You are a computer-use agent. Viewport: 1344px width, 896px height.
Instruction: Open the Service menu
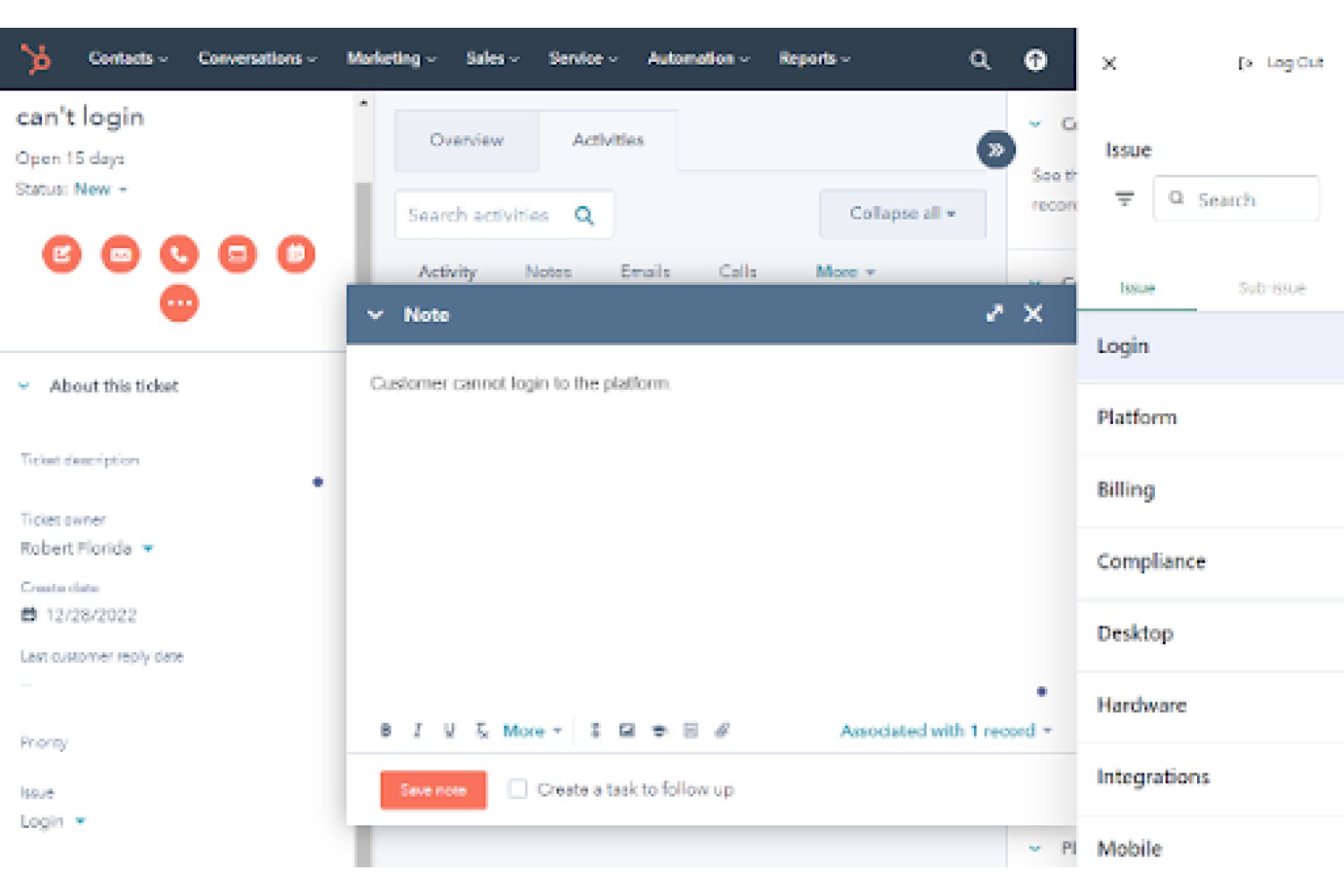(x=583, y=58)
